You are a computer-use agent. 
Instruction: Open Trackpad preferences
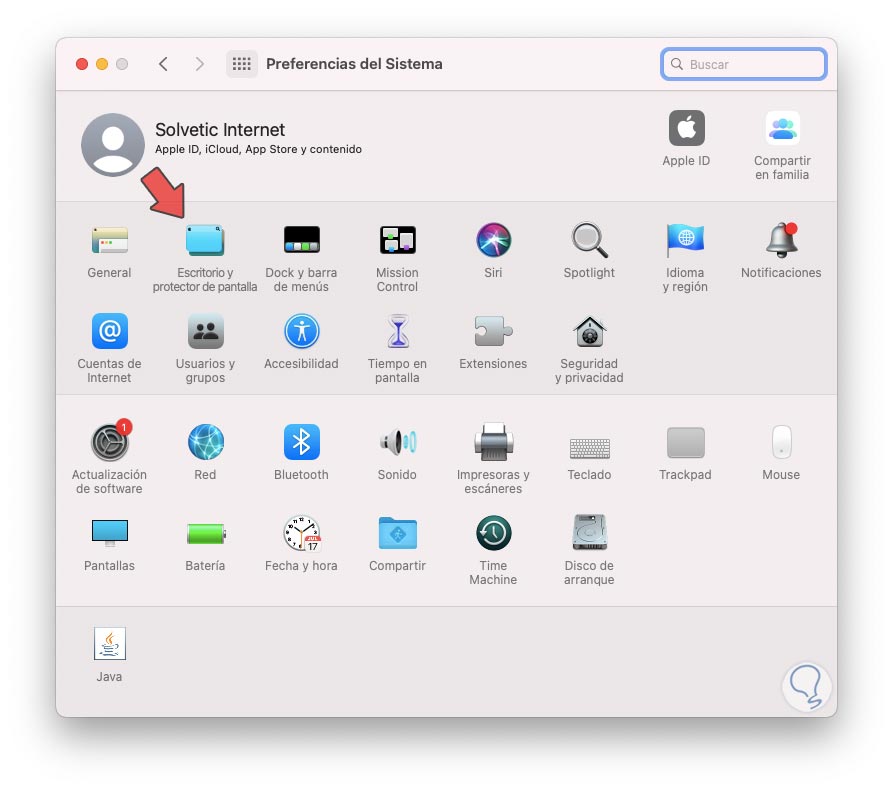(685, 442)
